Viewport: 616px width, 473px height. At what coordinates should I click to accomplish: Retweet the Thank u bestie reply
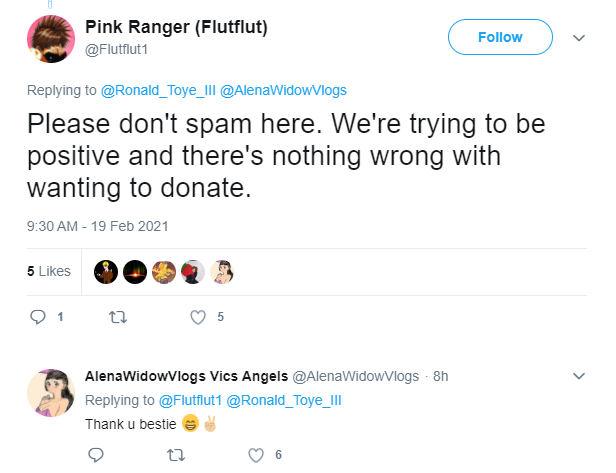click(176, 455)
